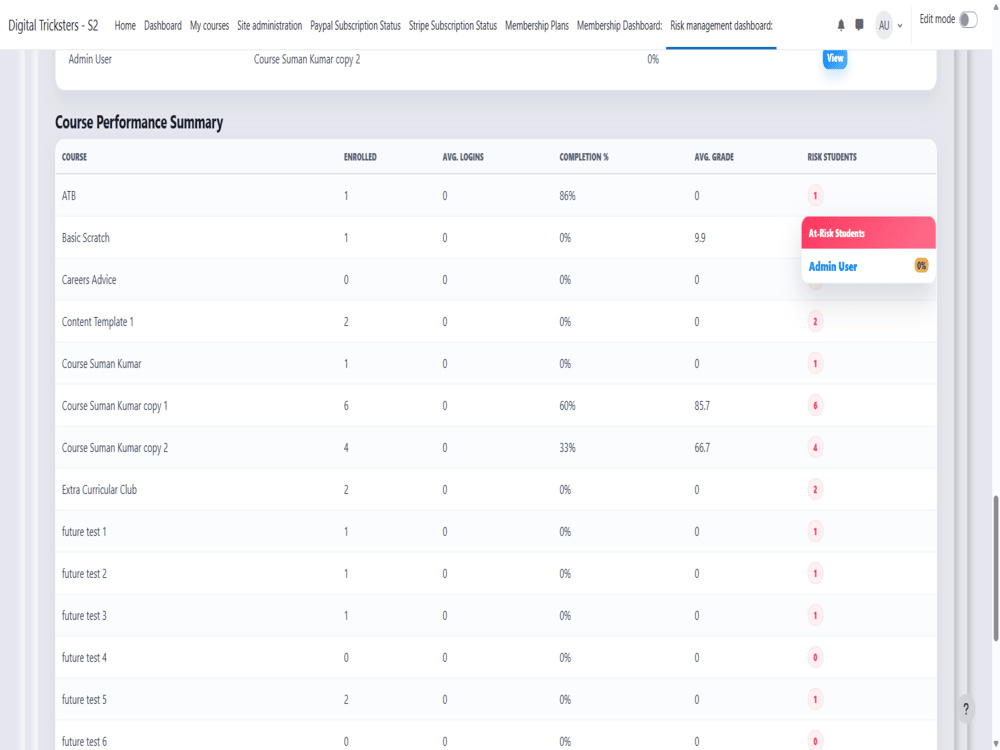The height and width of the screenshot is (750, 1000).
Task: Click the At-Risk Students popup header
Action: pyautogui.click(x=868, y=233)
